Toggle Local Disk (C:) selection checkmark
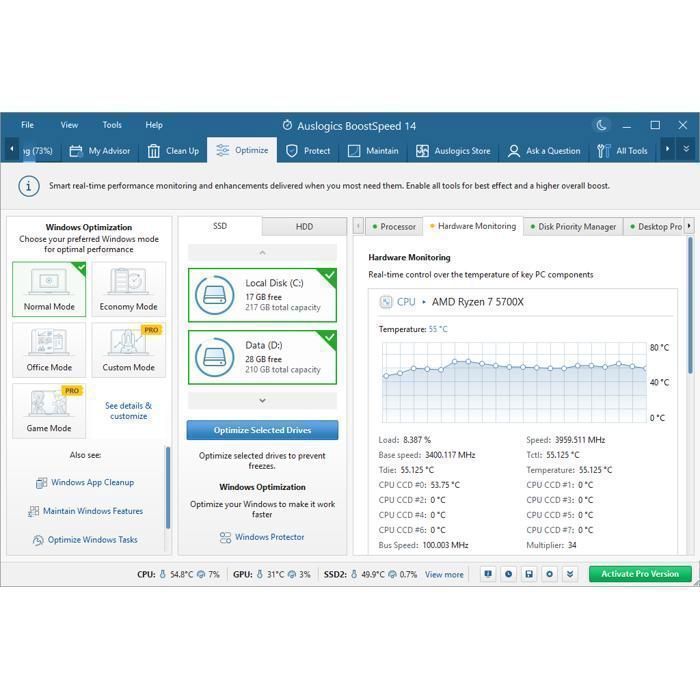 click(x=329, y=275)
